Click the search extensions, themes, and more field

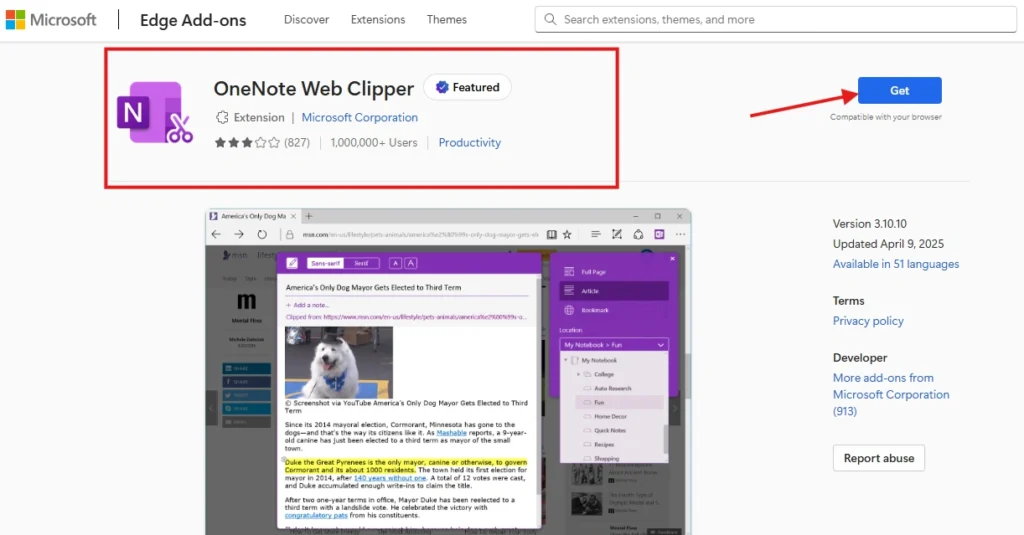pyautogui.click(x=775, y=20)
